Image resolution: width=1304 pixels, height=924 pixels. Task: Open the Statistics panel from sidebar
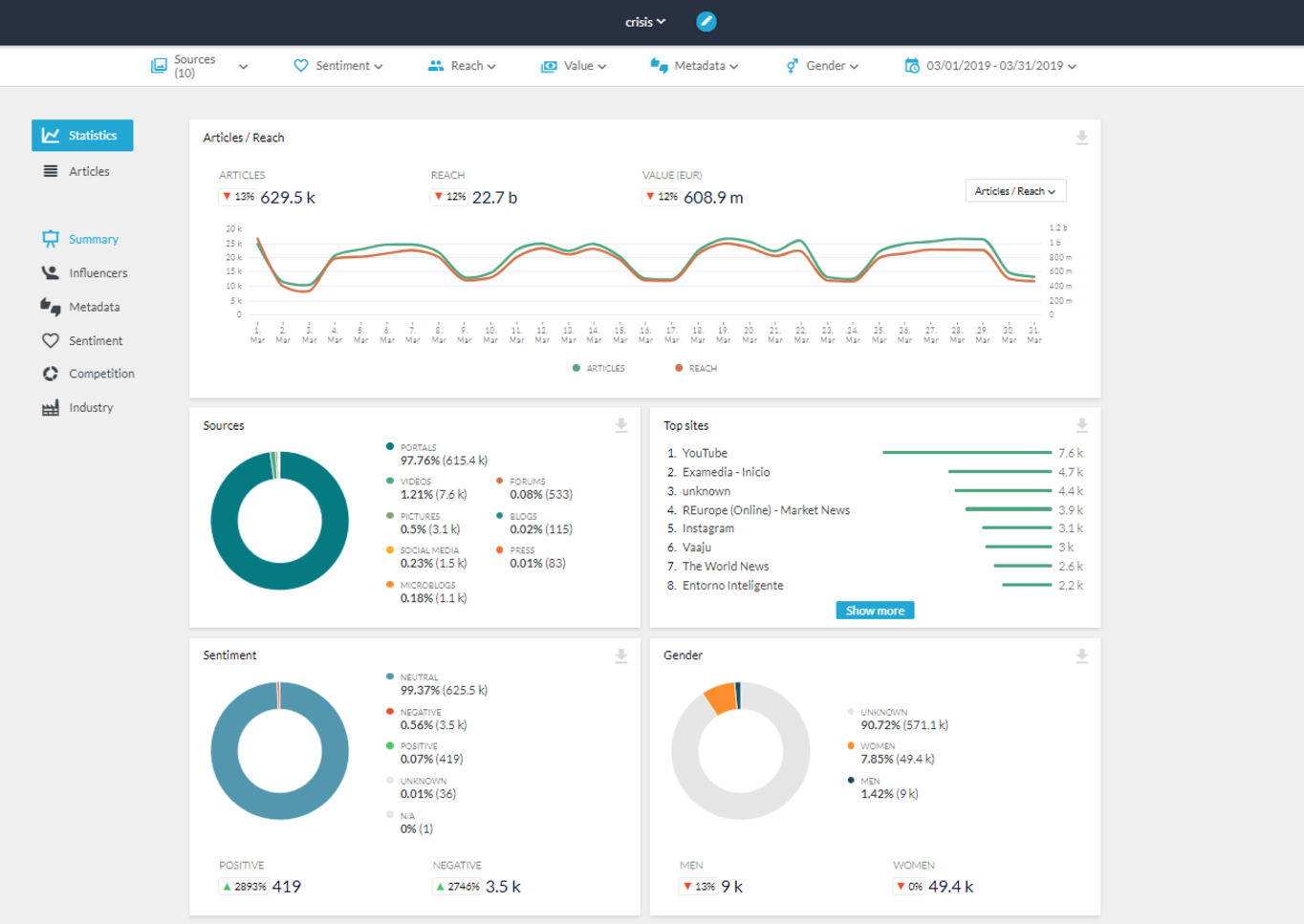pyautogui.click(x=82, y=135)
